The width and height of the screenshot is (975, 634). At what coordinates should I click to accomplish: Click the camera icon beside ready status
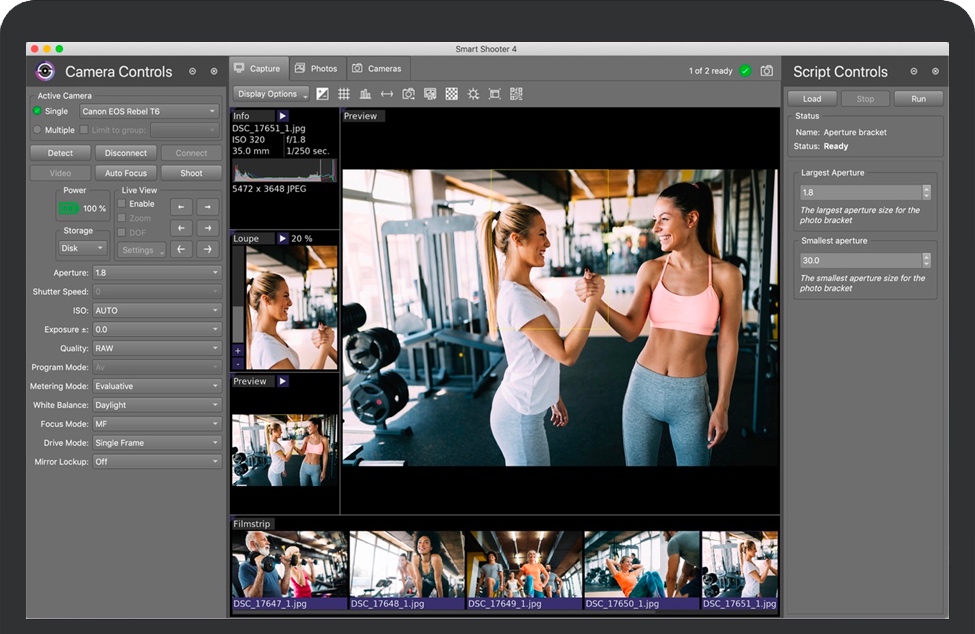[x=767, y=71]
